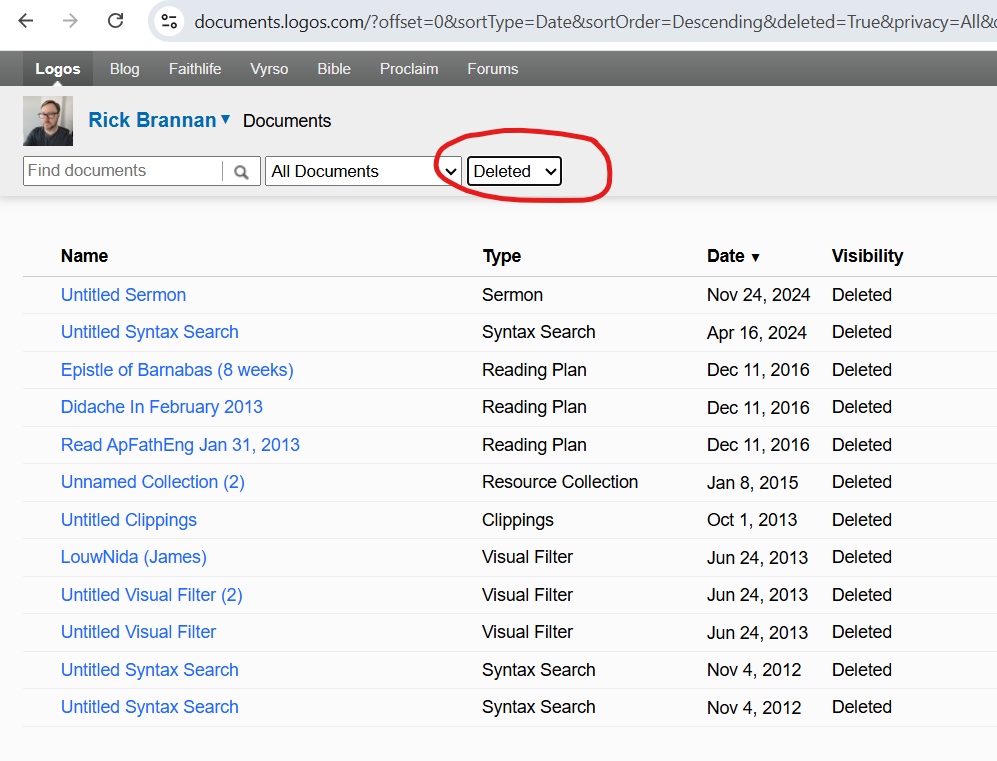This screenshot has height=761, width=997.
Task: Sort the list by the Name header
Action: 84,256
